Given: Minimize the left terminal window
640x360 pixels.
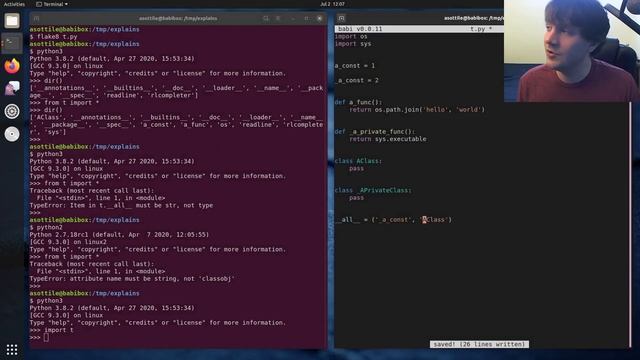Looking at the screenshot, I should pyautogui.click(x=293, y=18).
